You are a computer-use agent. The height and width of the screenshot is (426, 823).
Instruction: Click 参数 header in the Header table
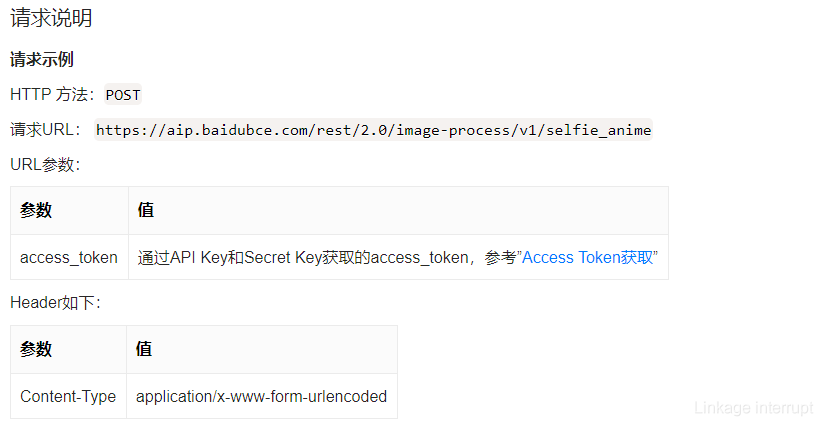click(x=36, y=349)
